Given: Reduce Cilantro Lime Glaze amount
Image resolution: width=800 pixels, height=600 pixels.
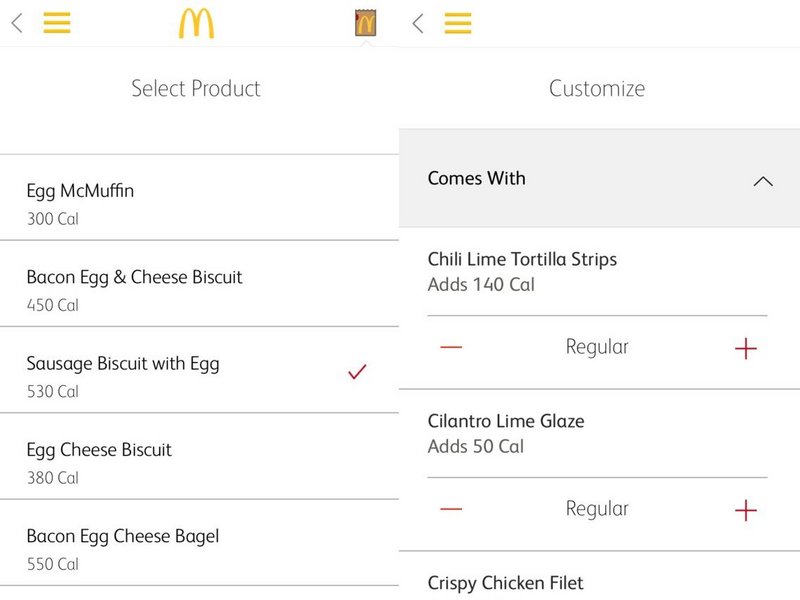Looking at the screenshot, I should click(x=451, y=509).
